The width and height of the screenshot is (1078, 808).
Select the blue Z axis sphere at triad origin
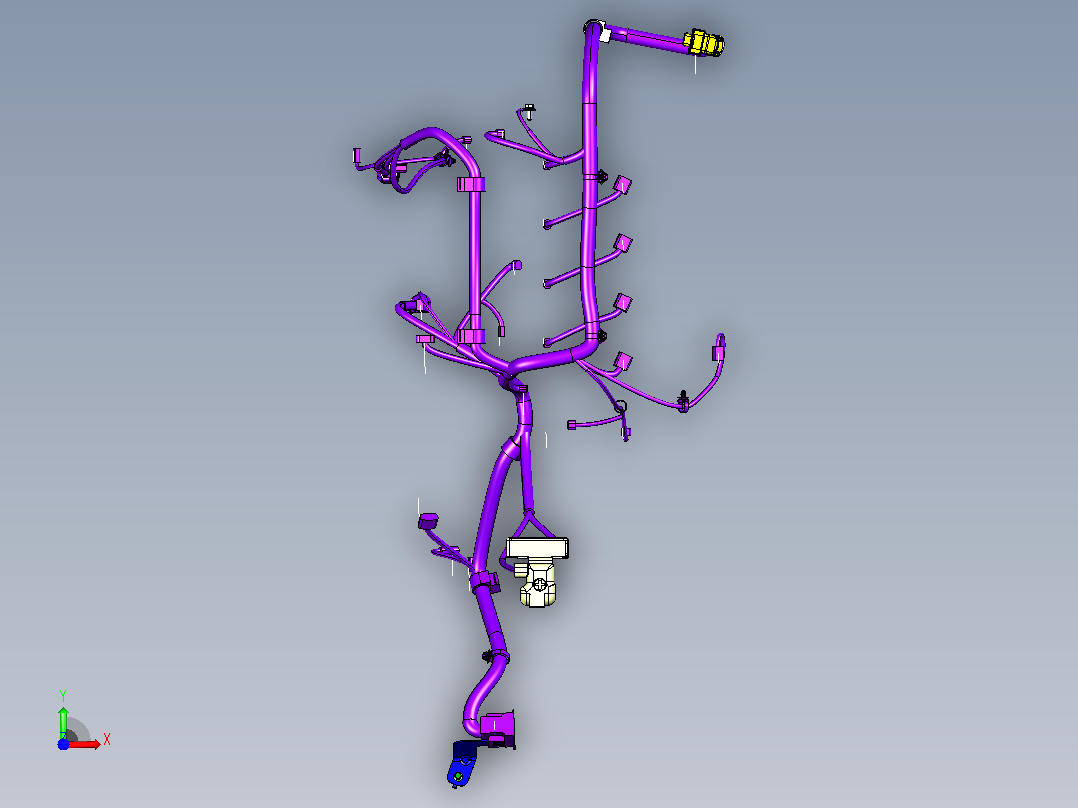(63, 744)
